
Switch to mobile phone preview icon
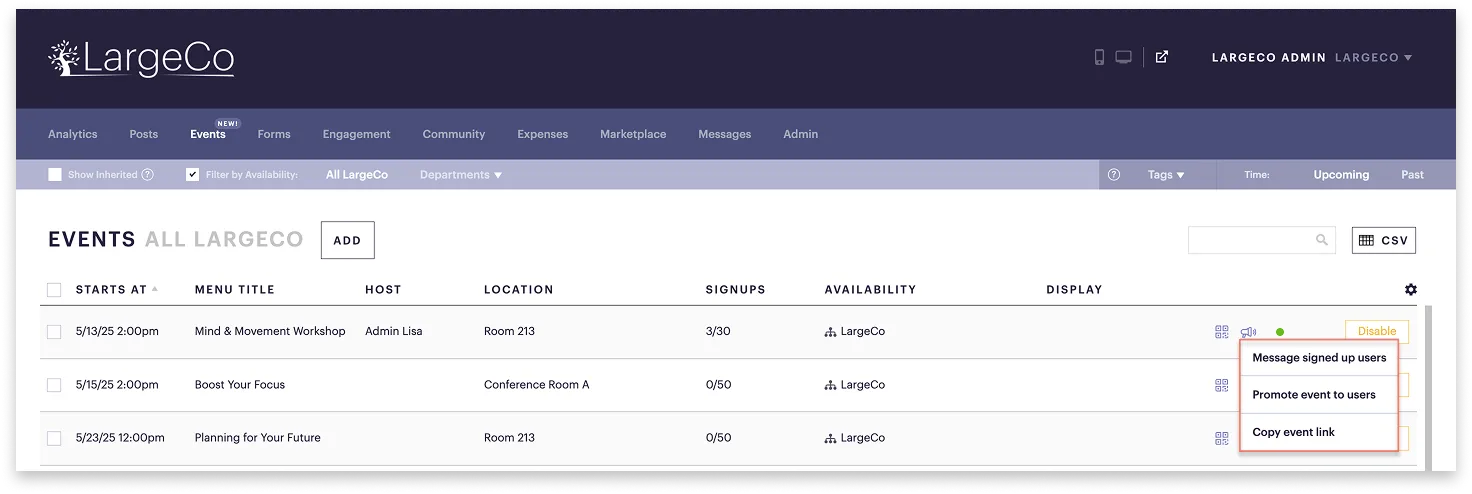point(1099,57)
